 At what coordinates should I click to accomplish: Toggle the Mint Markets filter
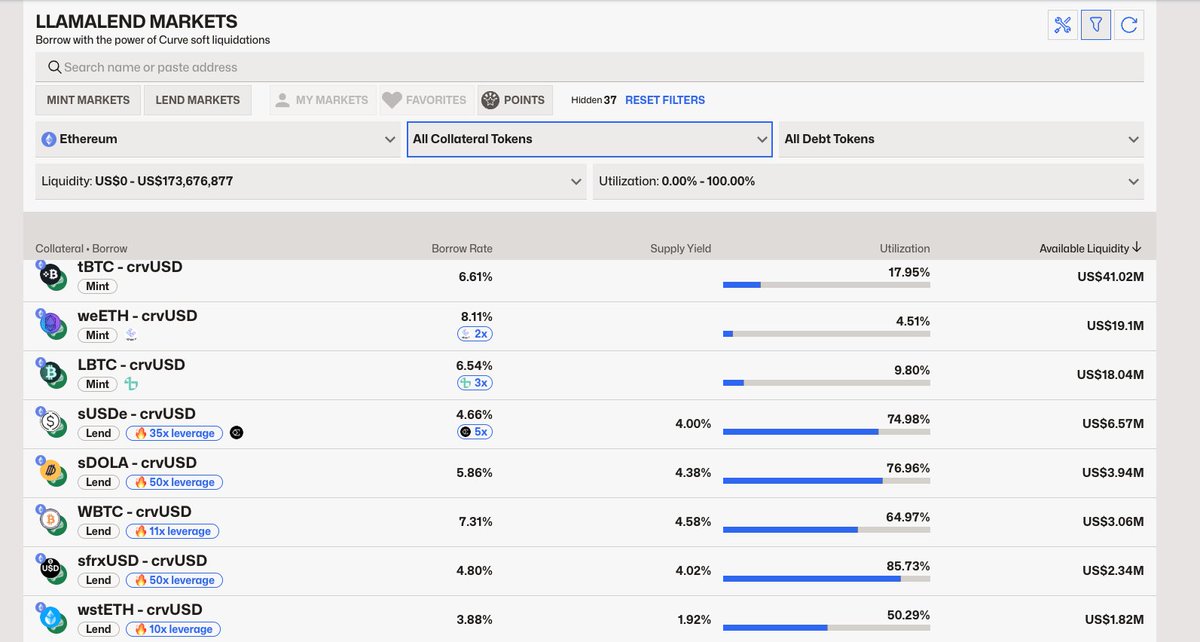88,100
